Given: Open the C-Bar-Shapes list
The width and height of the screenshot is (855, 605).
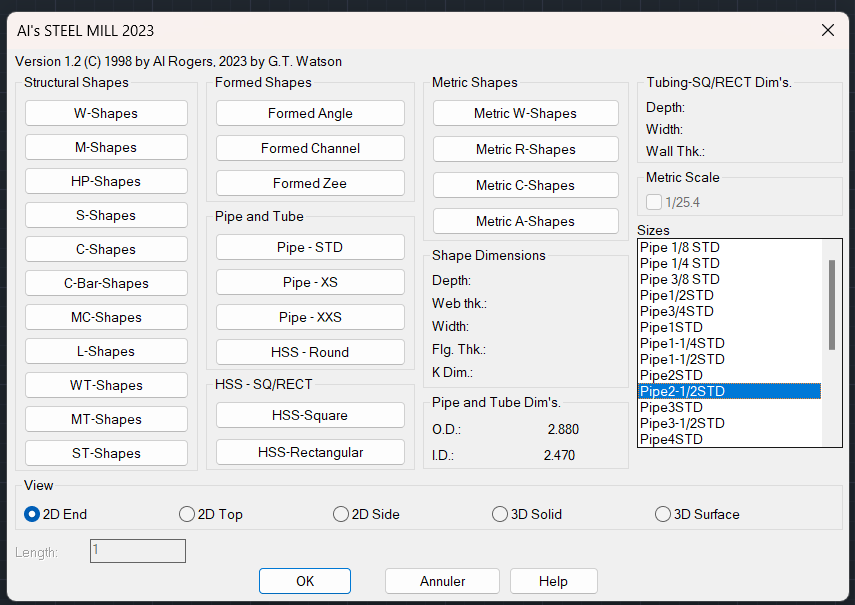Looking at the screenshot, I should click(106, 283).
